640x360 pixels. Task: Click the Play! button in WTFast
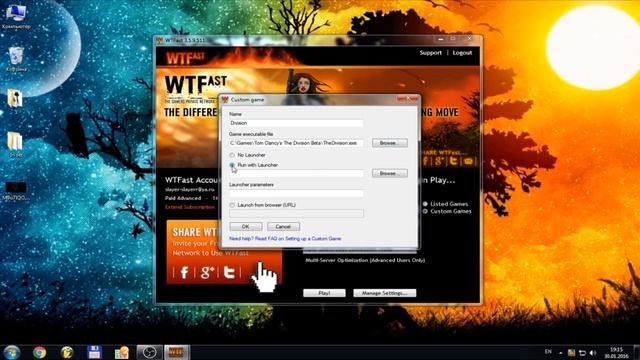(324, 293)
